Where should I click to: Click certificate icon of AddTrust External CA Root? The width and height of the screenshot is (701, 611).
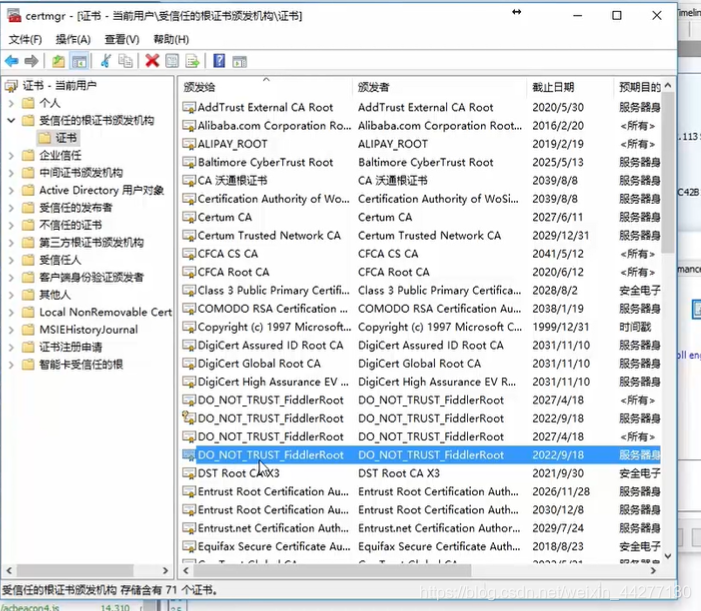click(x=189, y=107)
